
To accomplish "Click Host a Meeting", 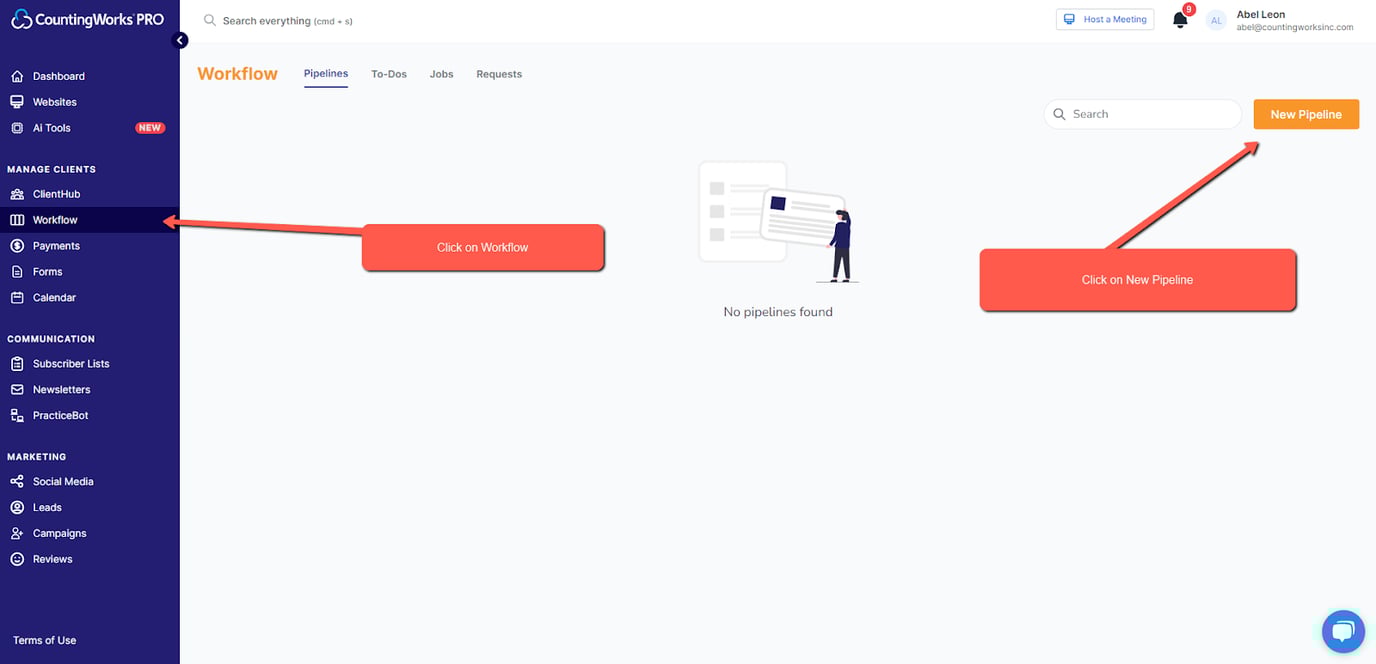I will (1104, 19).
